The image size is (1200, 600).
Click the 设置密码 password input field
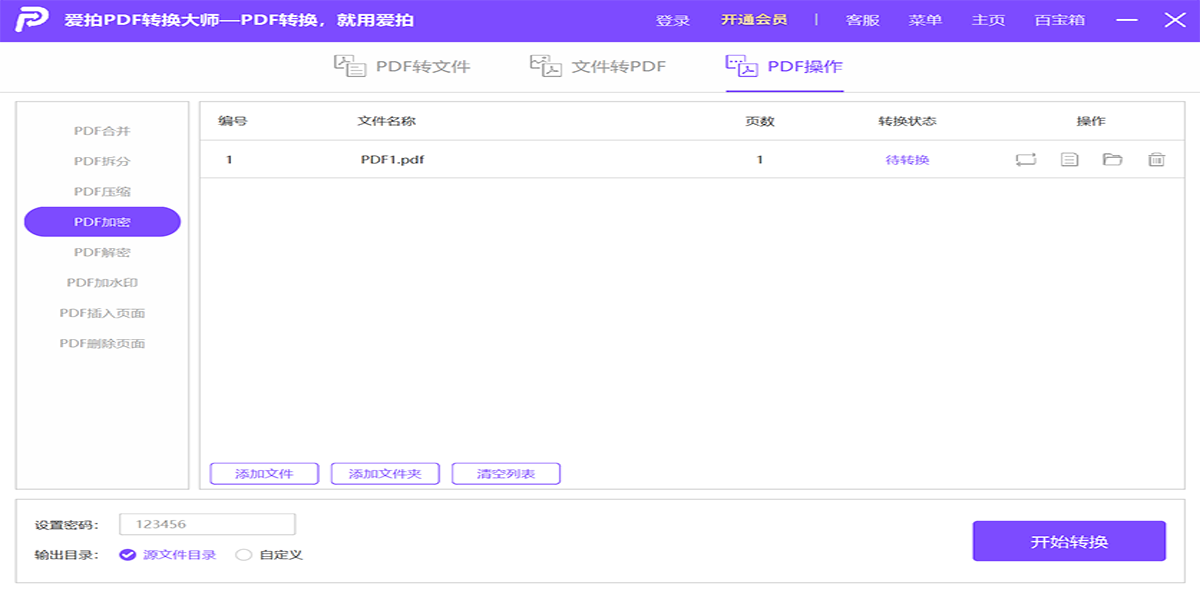point(207,524)
